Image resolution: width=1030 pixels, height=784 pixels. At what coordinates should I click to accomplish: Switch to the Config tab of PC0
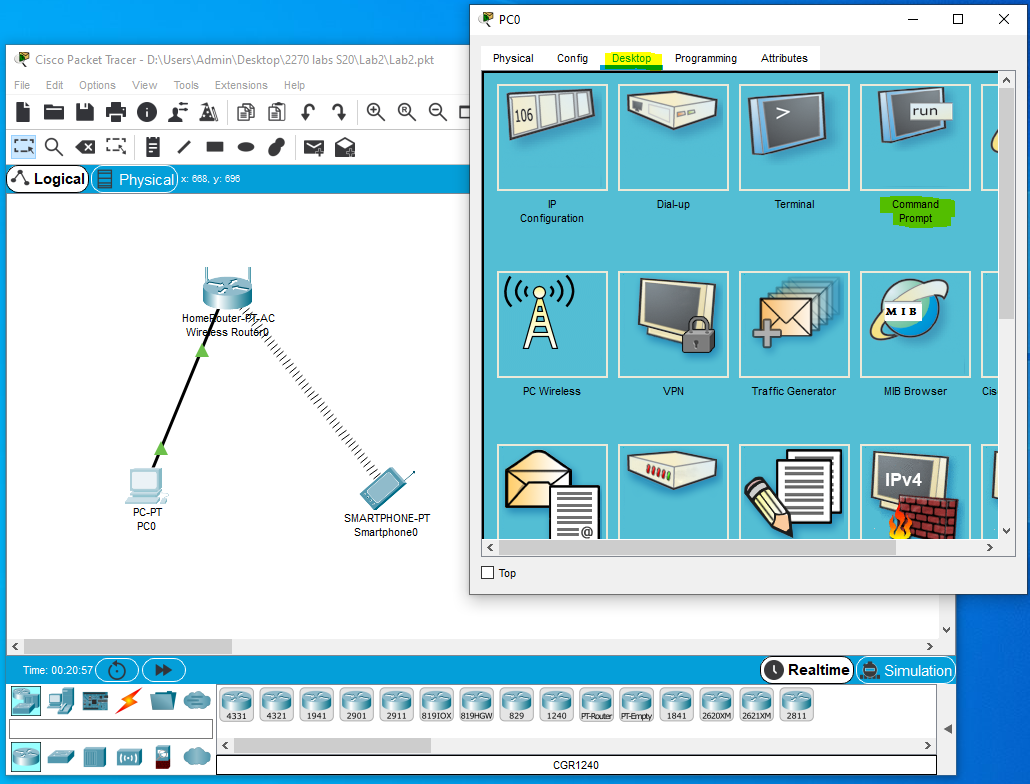572,58
